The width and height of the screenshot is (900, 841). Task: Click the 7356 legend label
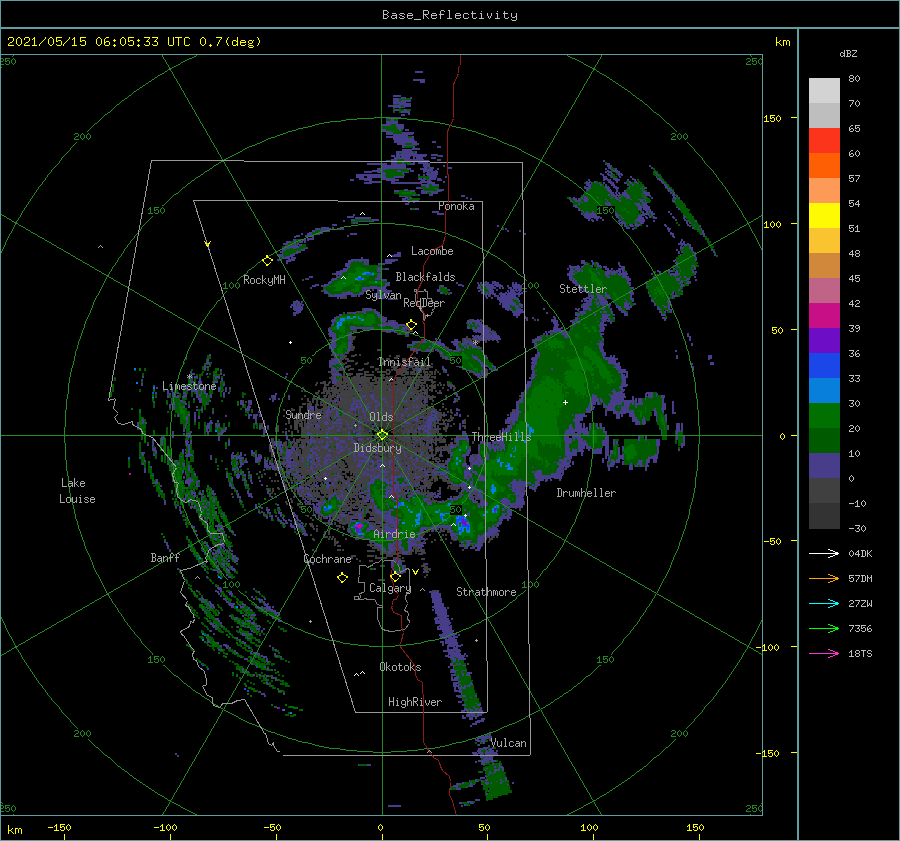click(x=860, y=629)
